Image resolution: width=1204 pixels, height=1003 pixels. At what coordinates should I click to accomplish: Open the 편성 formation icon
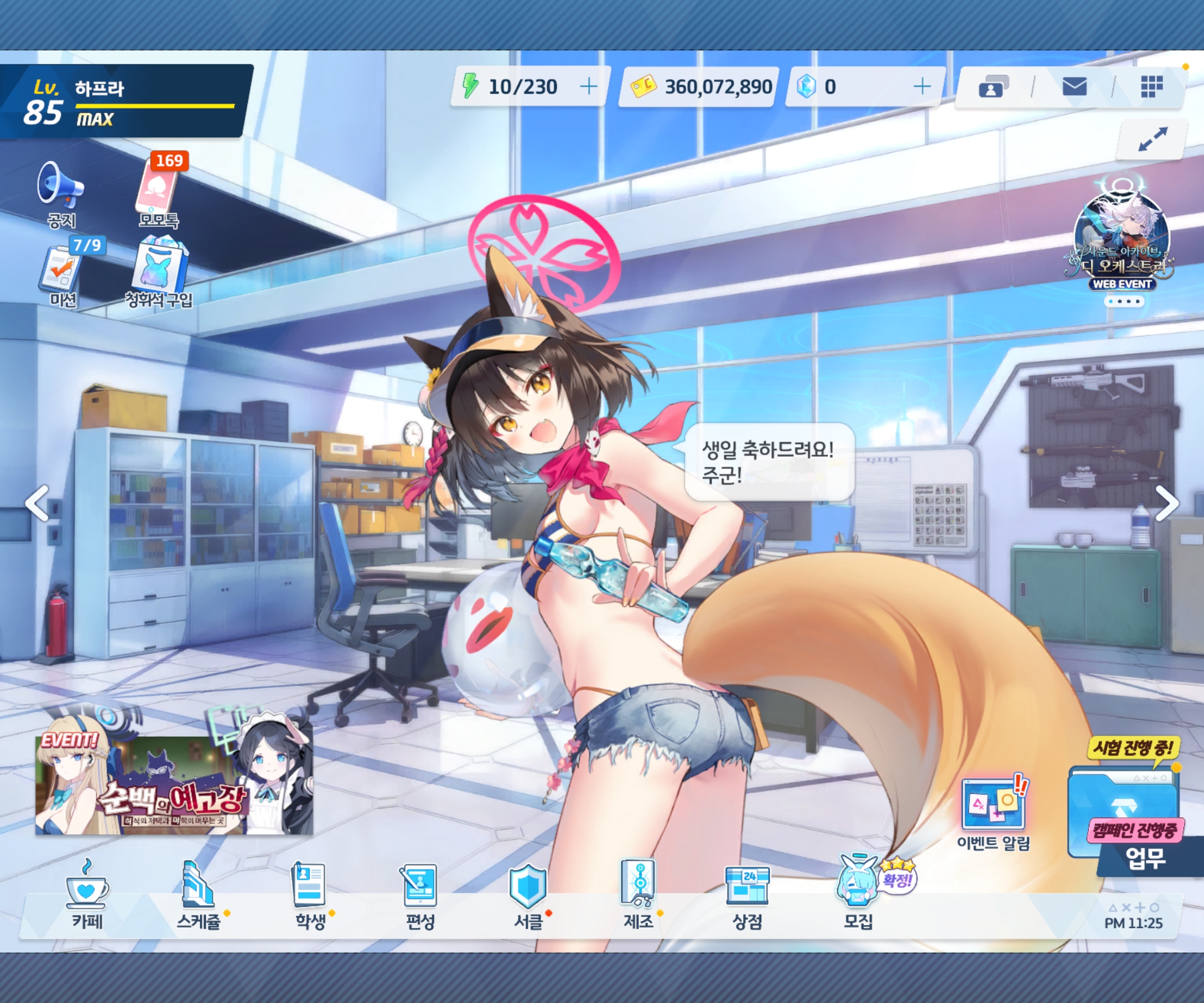tap(421, 896)
